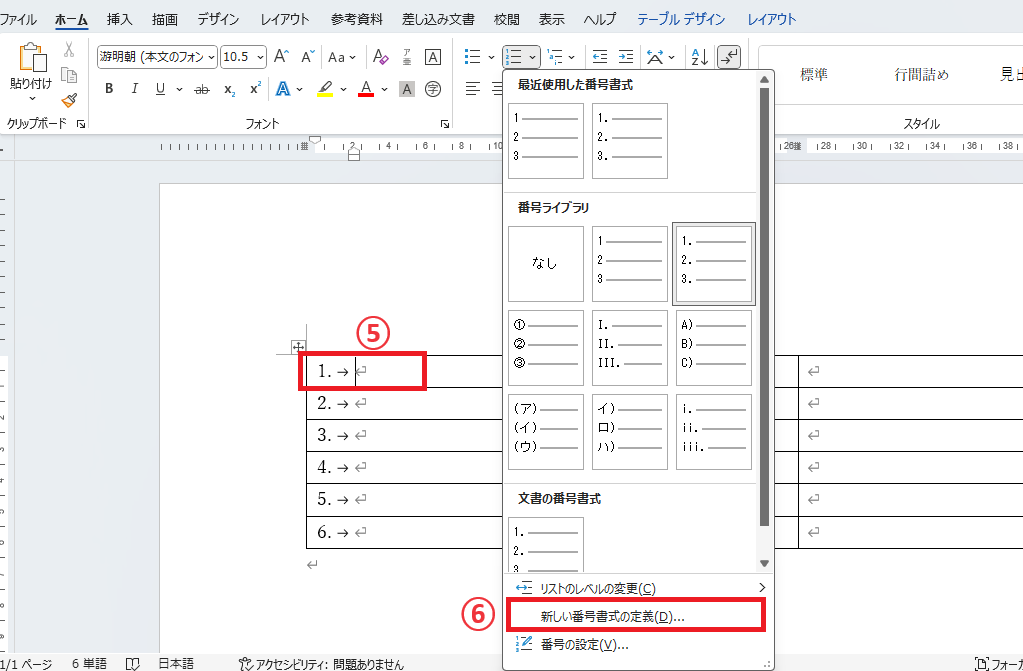Clear all formatting with the eraser icon
This screenshot has height=671, width=1023.
380,57
